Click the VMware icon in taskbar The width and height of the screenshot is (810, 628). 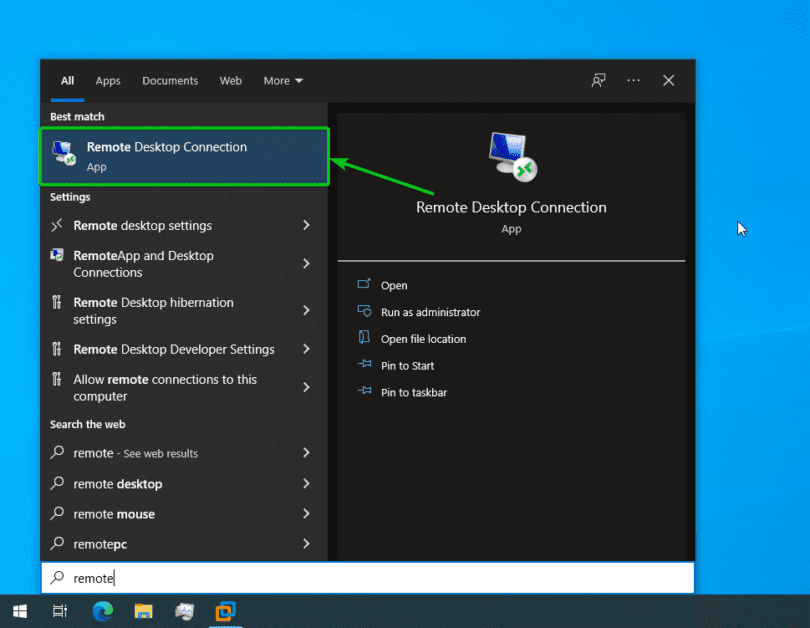click(226, 610)
